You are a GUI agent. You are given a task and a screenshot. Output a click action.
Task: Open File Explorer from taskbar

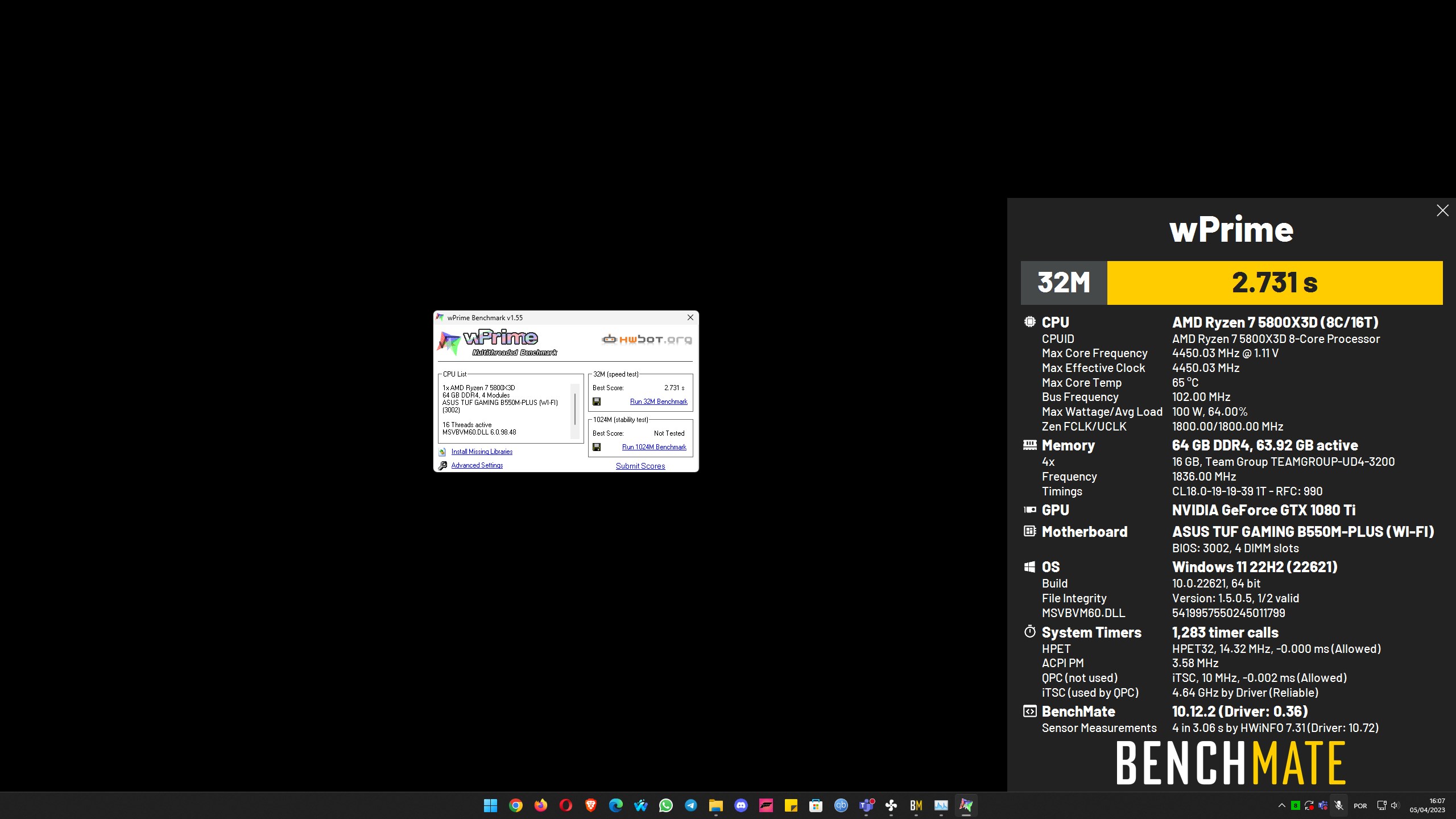715,805
